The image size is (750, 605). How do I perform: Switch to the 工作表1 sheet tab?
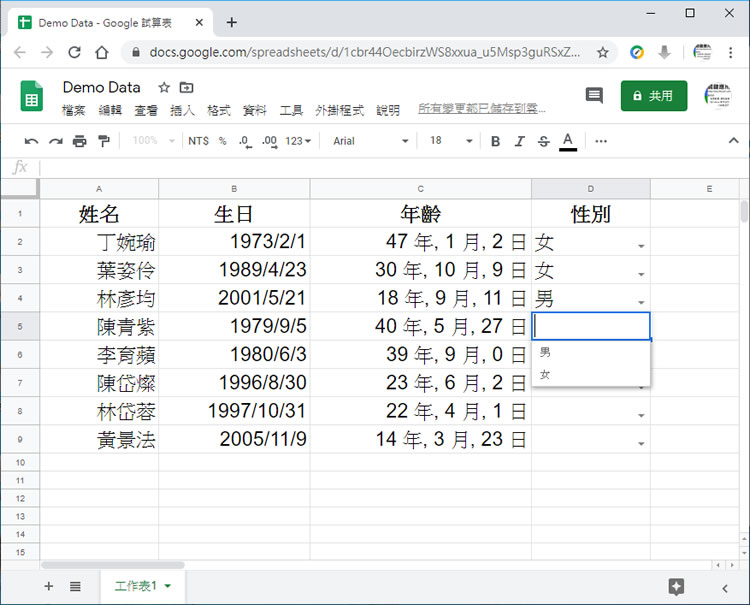coord(137,586)
